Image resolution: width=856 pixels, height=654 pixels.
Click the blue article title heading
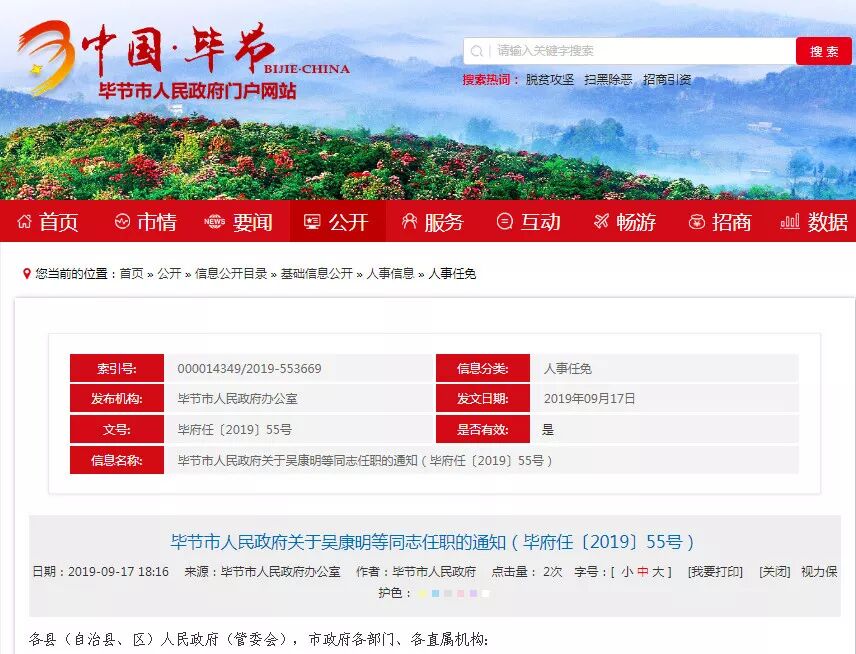click(x=432, y=542)
